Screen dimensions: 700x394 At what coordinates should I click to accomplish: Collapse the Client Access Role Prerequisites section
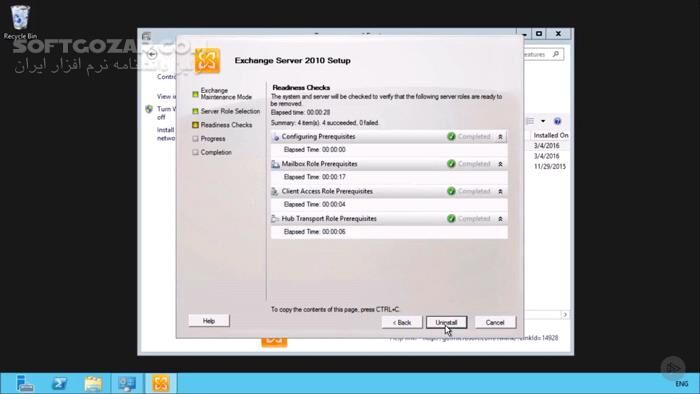[x=500, y=191]
